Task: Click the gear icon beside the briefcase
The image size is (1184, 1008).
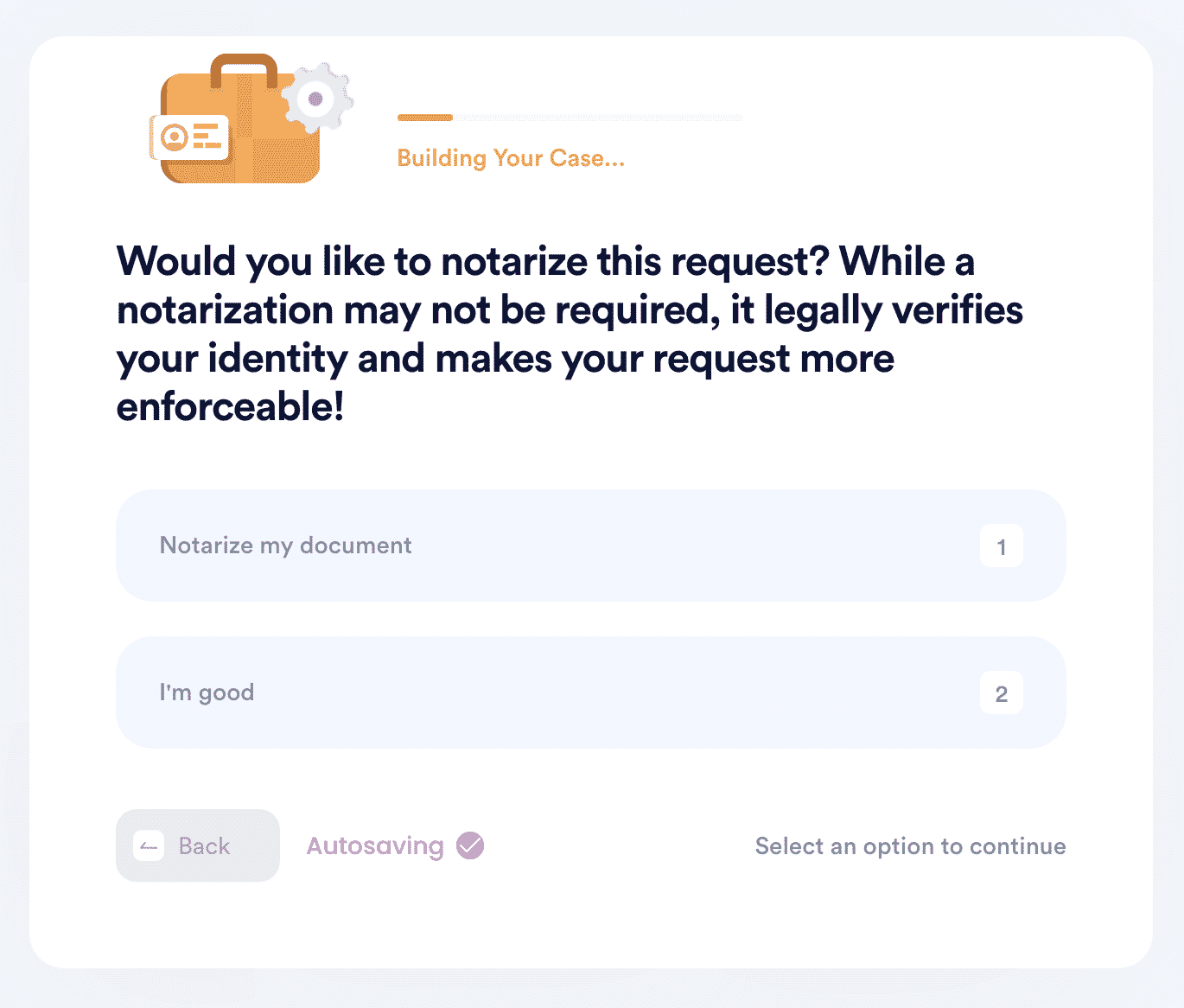Action: click(x=316, y=99)
